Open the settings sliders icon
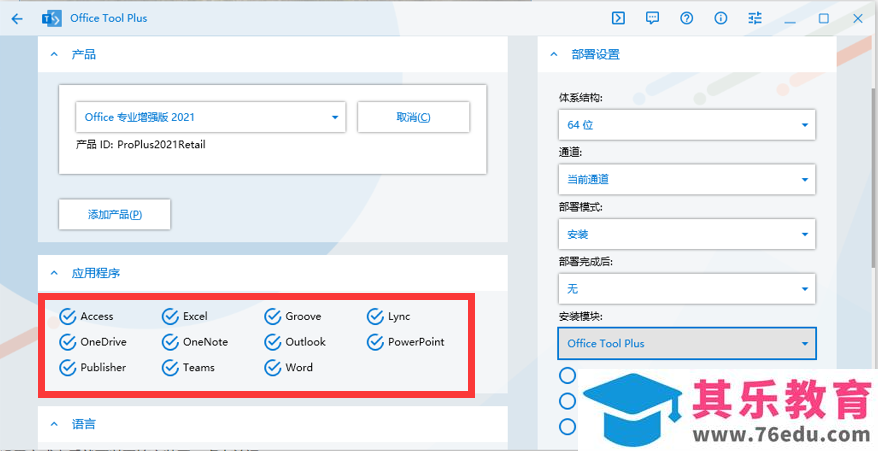Viewport: 878px width, 451px height. pos(755,18)
